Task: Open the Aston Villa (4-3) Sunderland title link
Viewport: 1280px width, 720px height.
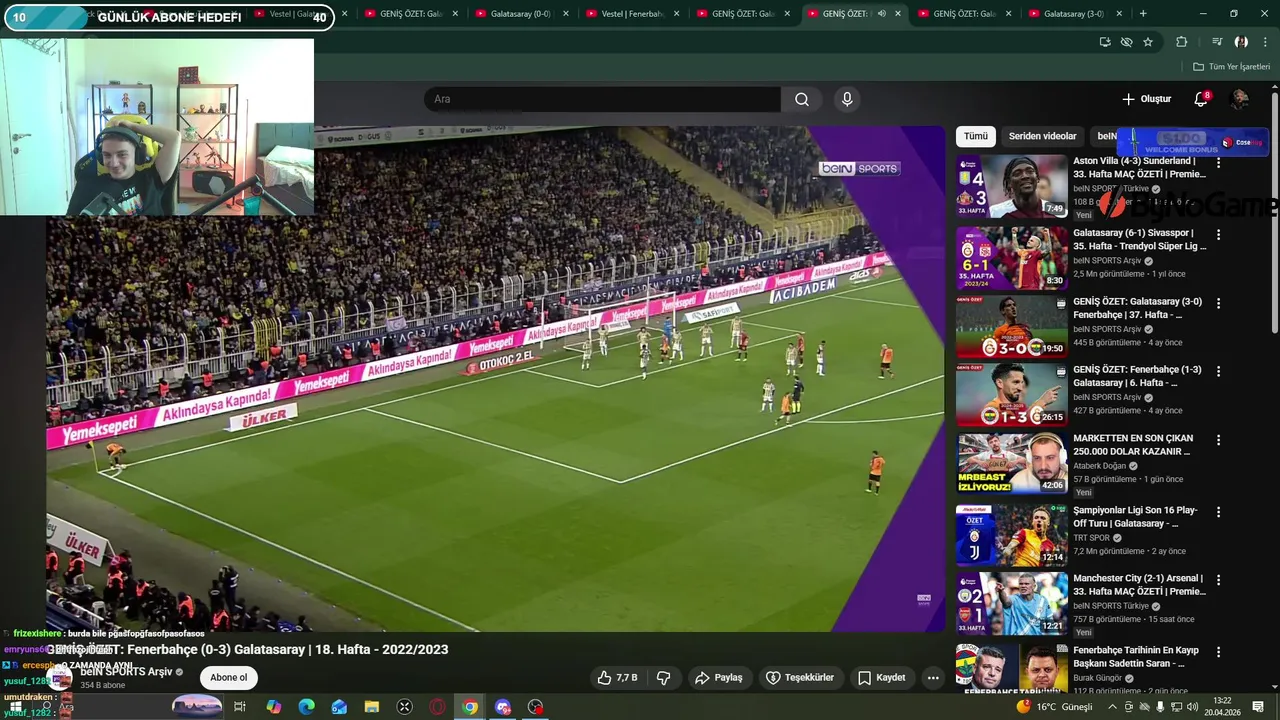Action: point(1139,167)
